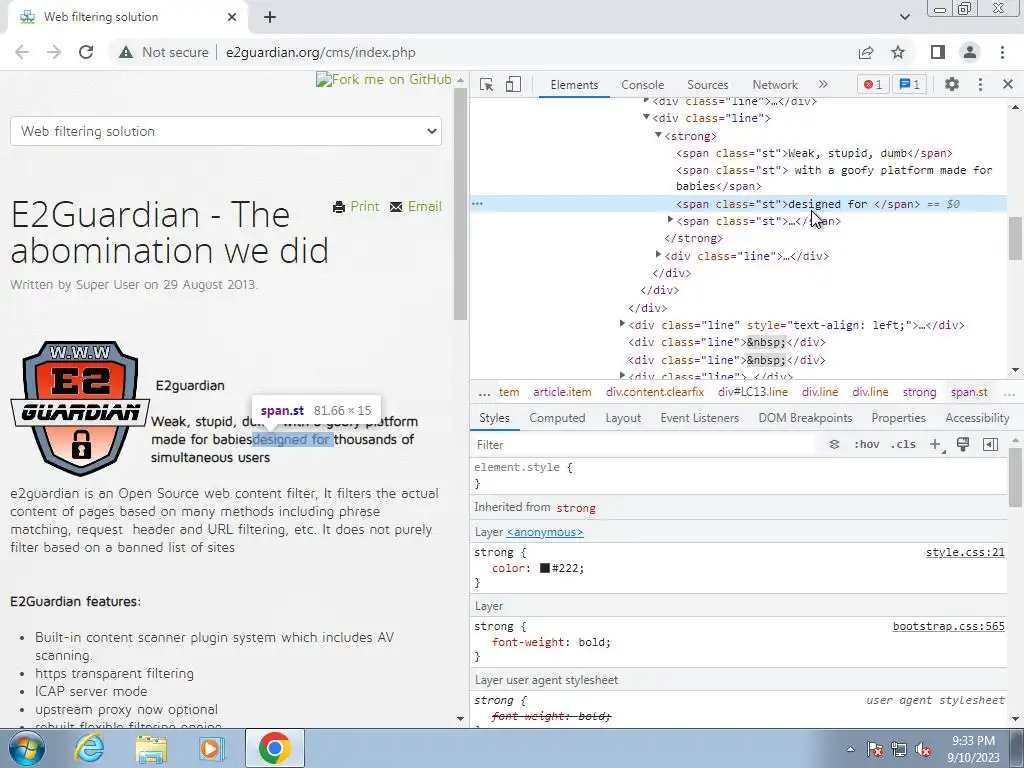Image resolution: width=1024 pixels, height=768 pixels.
Task: Show more DevTools tabs chevron
Action: (x=823, y=84)
